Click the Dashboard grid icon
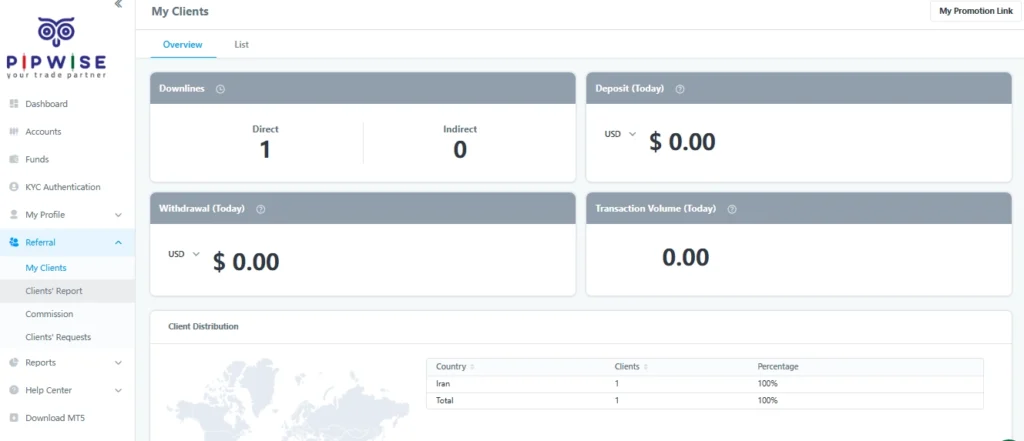Viewport: 1024px width, 441px height. (14, 104)
